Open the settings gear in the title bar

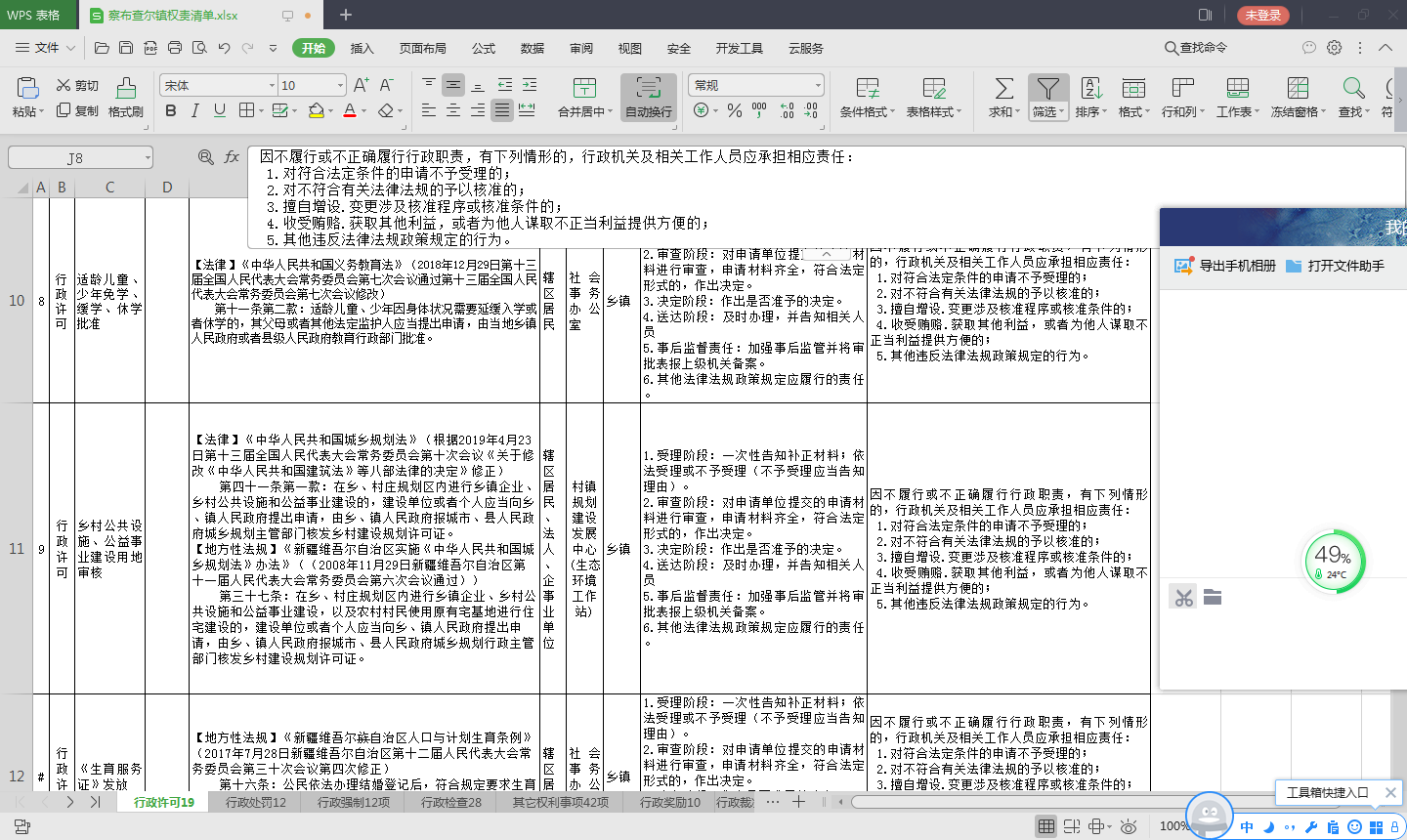[1335, 47]
